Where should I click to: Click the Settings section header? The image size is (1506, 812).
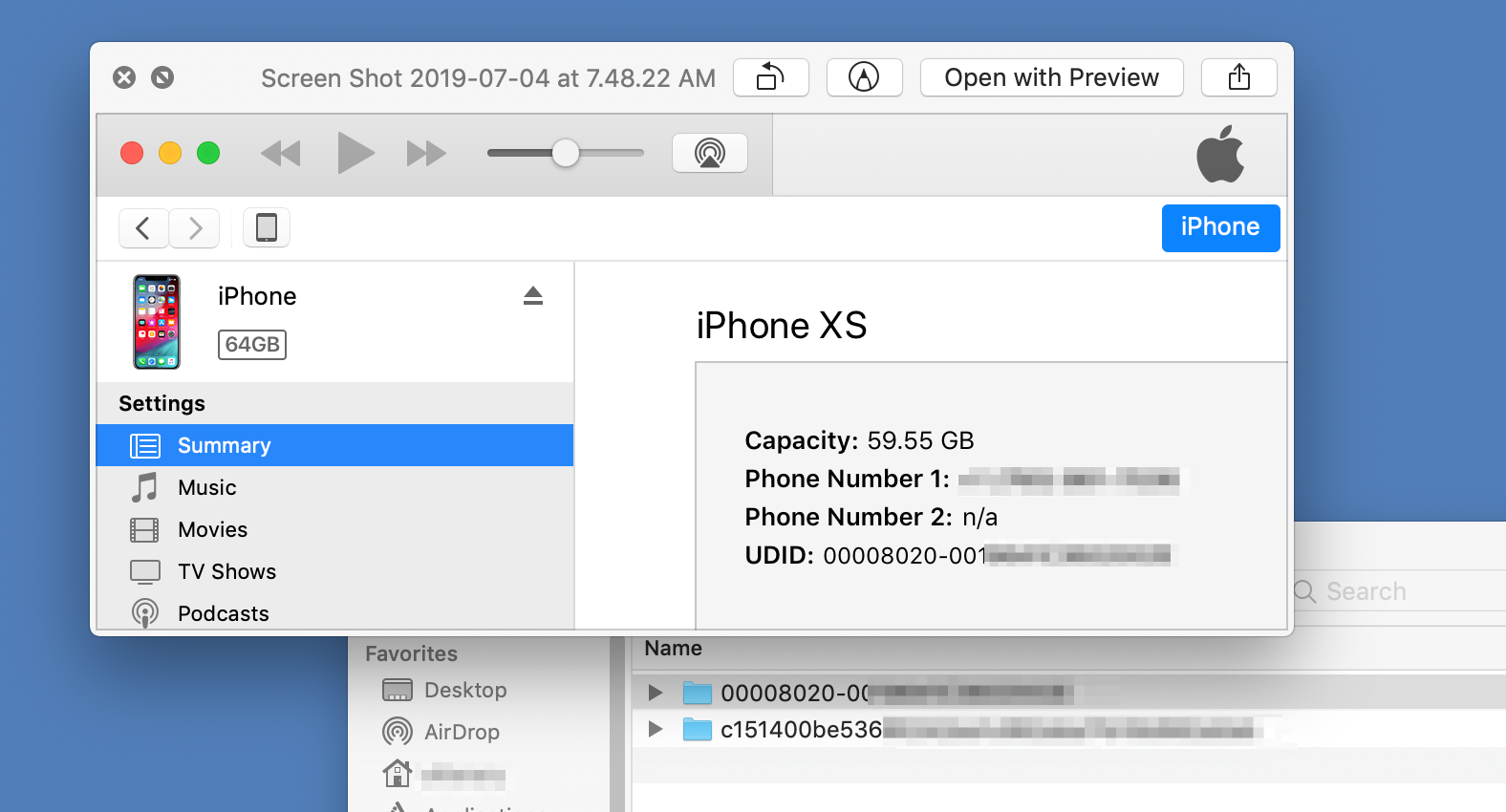161,403
